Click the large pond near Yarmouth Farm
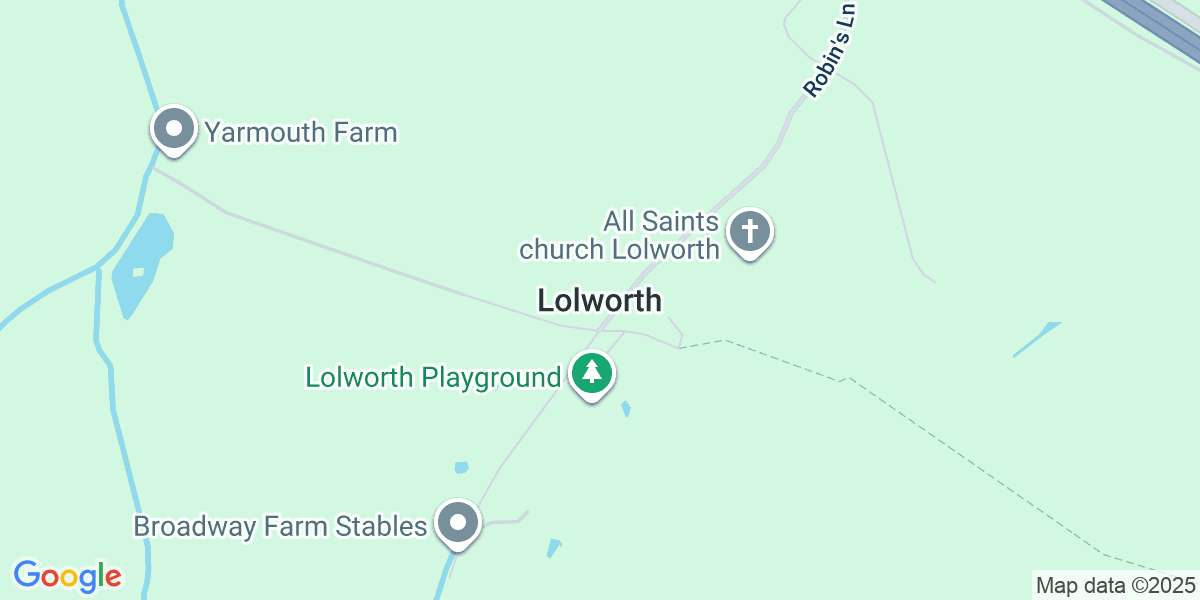1200x600 pixels. pyautogui.click(x=142, y=264)
